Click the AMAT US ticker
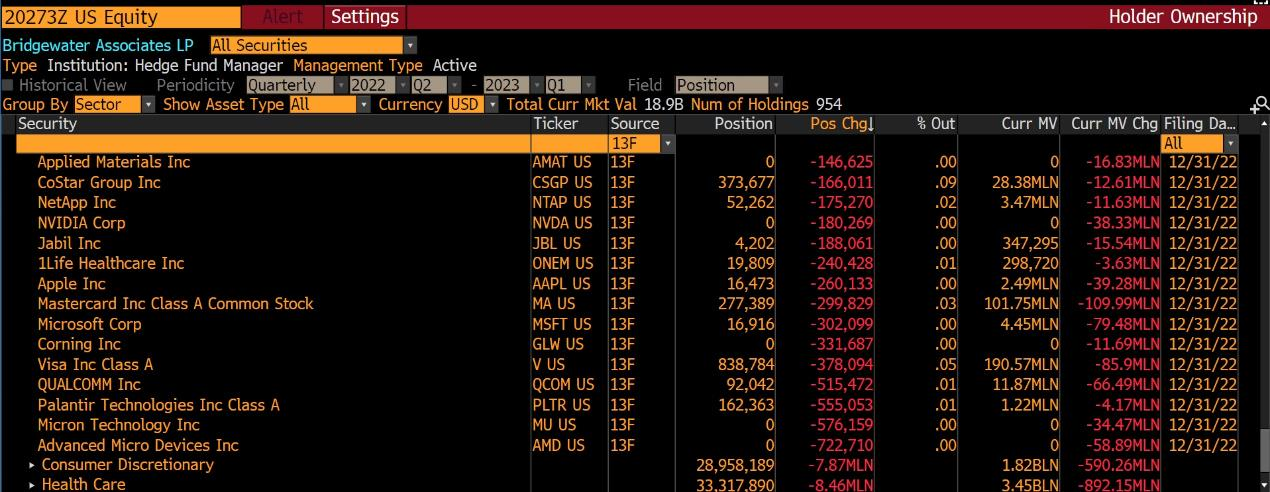This screenshot has width=1270, height=492. click(x=561, y=162)
